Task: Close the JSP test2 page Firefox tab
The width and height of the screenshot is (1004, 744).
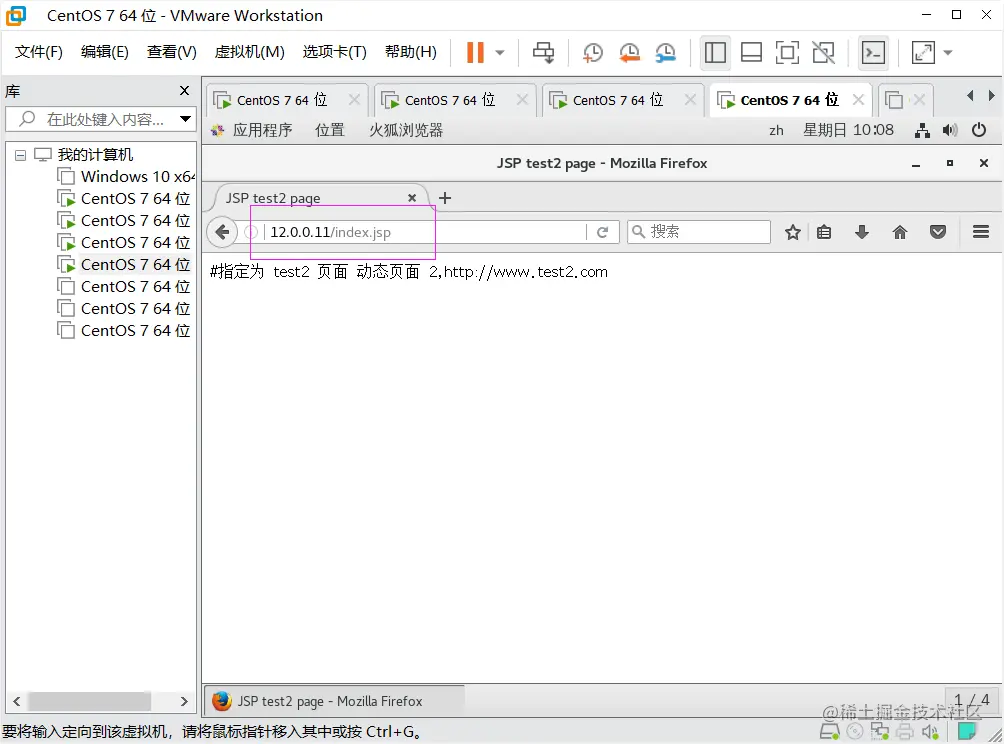Action: [412, 198]
